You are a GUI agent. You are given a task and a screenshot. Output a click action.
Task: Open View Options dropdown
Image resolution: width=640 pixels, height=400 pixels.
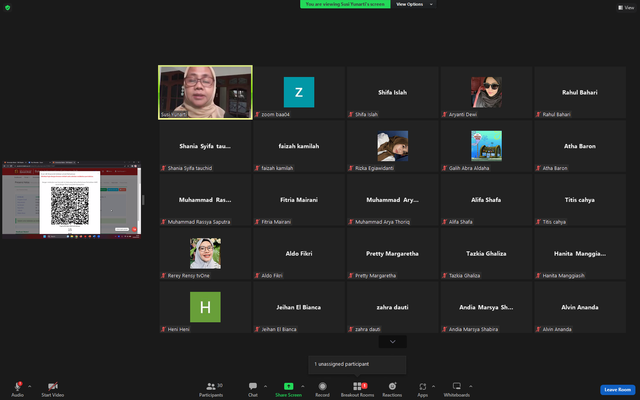coord(414,4)
